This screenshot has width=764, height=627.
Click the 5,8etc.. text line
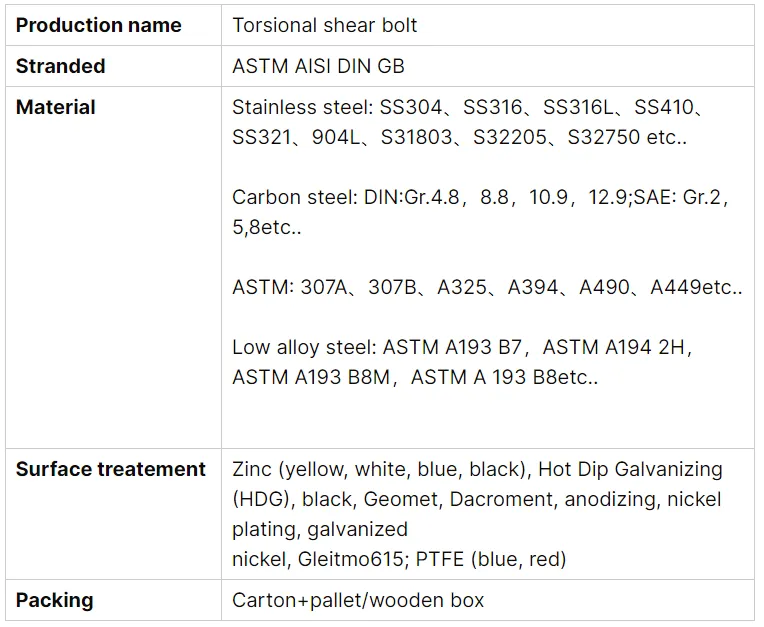266,227
